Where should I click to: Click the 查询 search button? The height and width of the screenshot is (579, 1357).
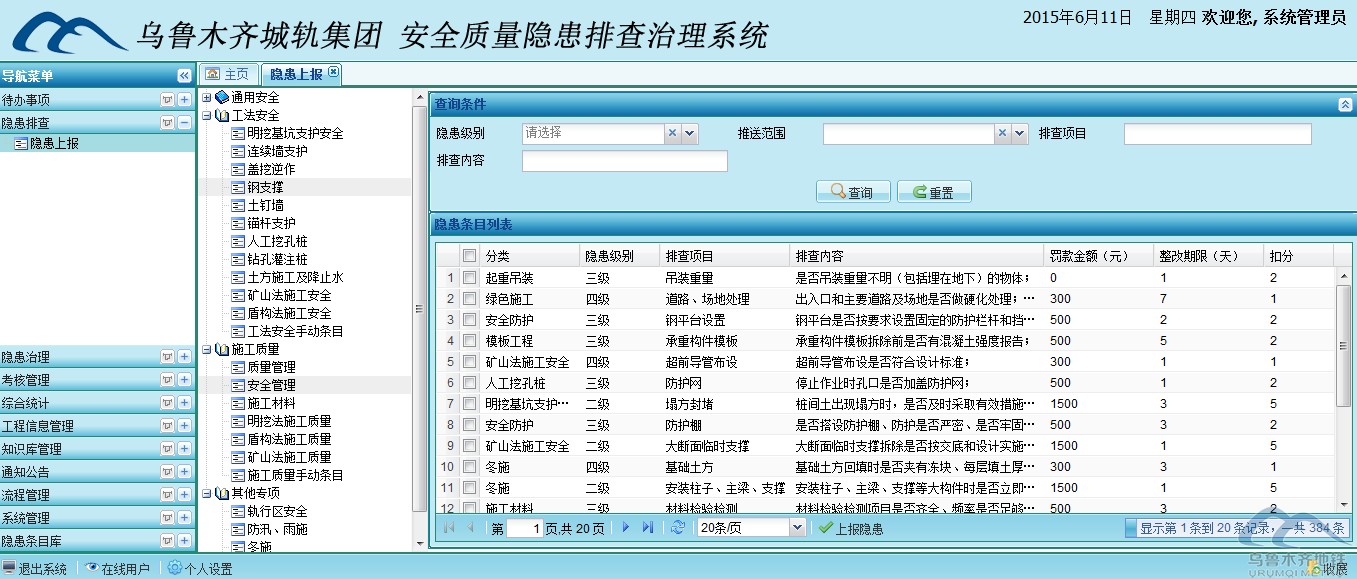[x=853, y=192]
